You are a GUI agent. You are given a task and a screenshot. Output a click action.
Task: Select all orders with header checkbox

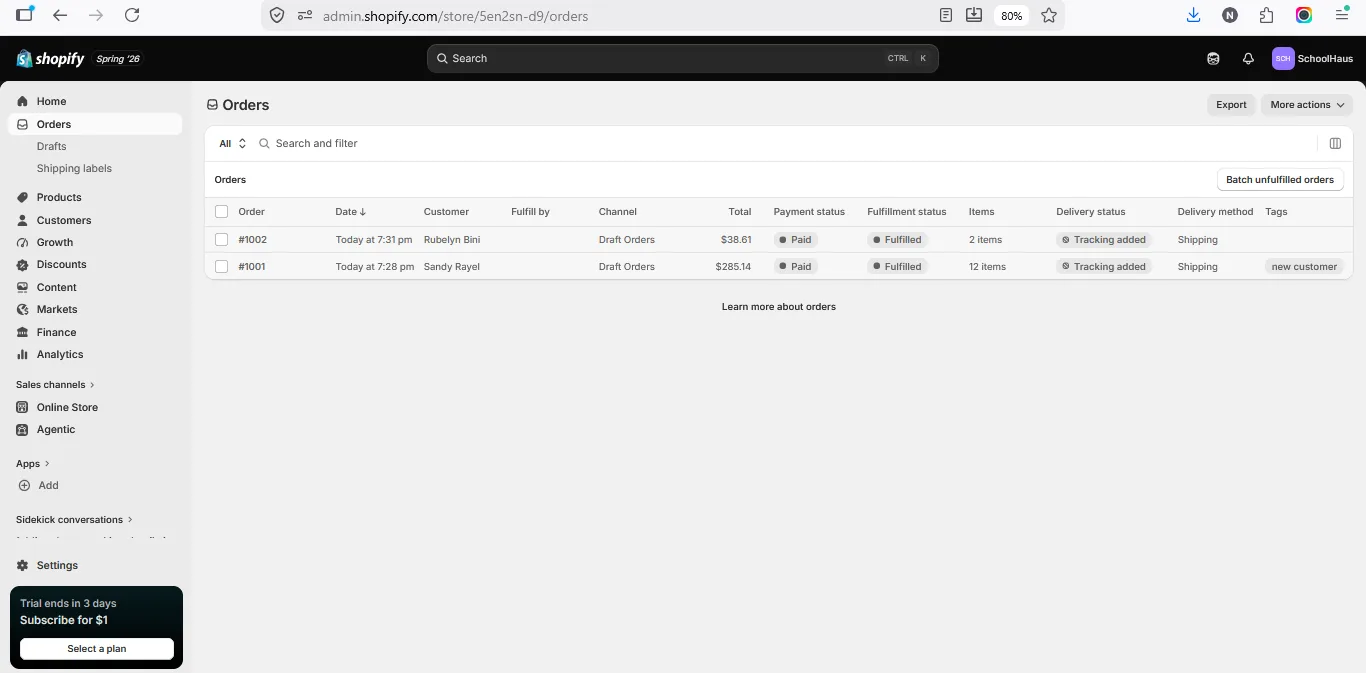click(221, 212)
